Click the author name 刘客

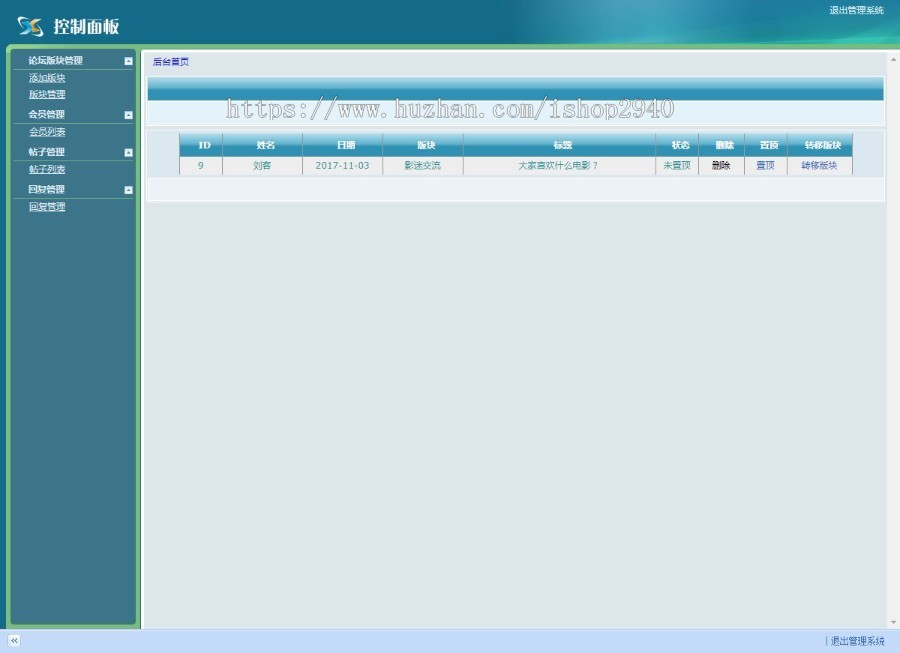tap(262, 165)
